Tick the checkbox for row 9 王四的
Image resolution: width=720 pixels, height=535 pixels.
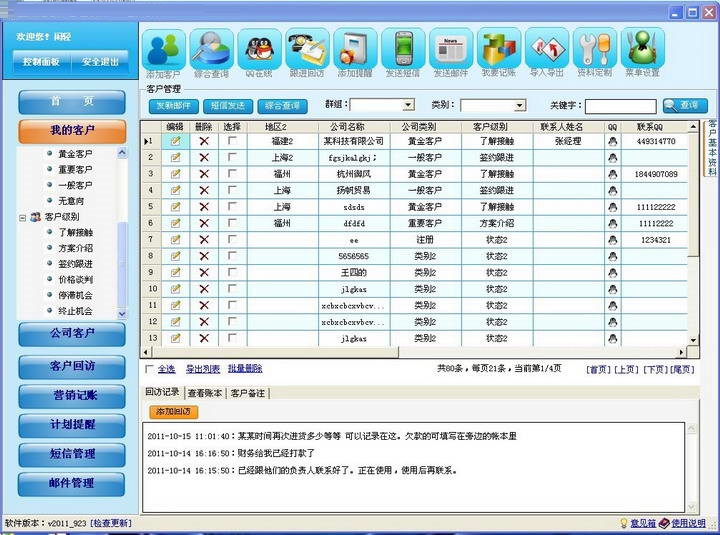[x=232, y=272]
